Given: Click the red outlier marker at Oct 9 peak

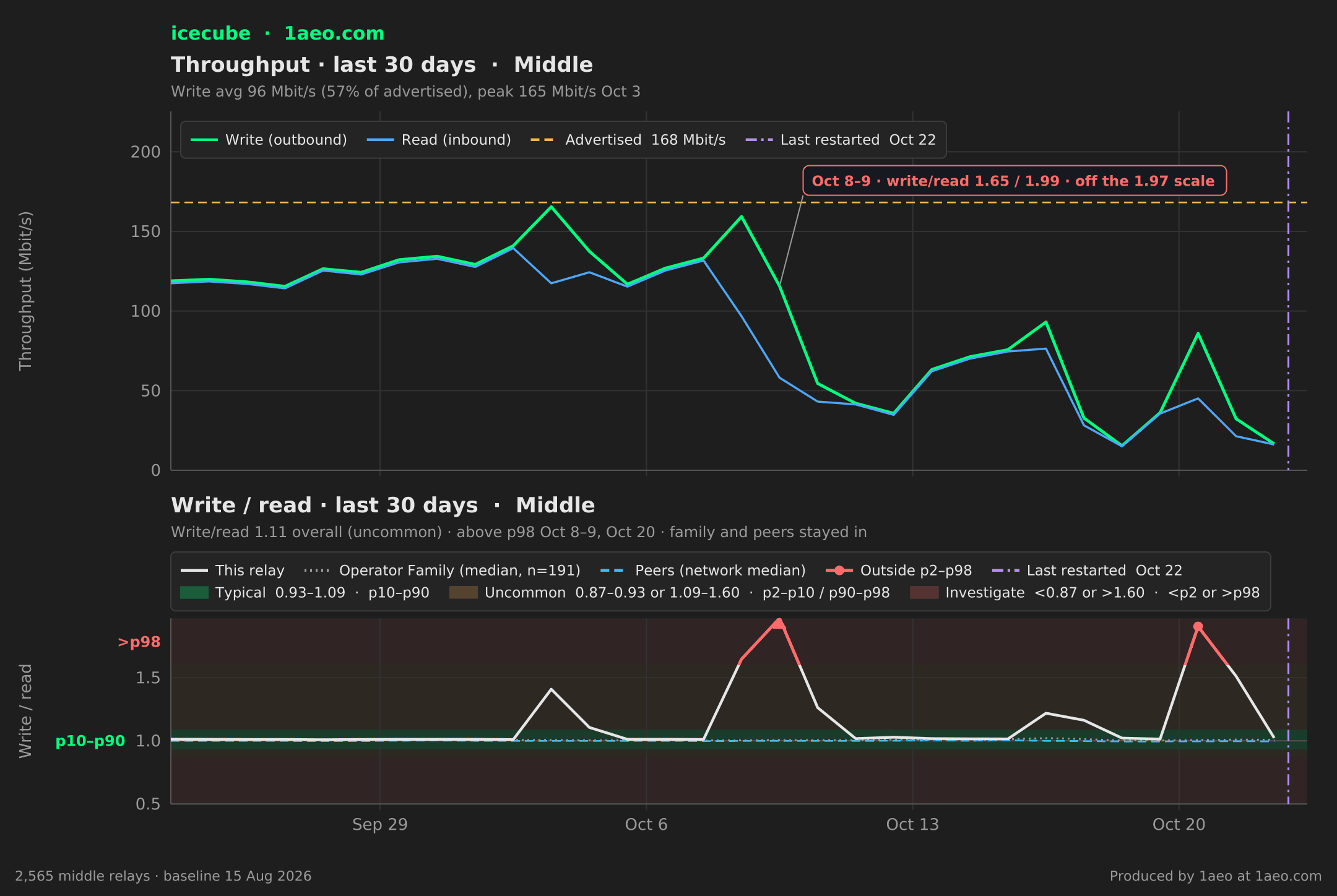Looking at the screenshot, I should tap(779, 622).
